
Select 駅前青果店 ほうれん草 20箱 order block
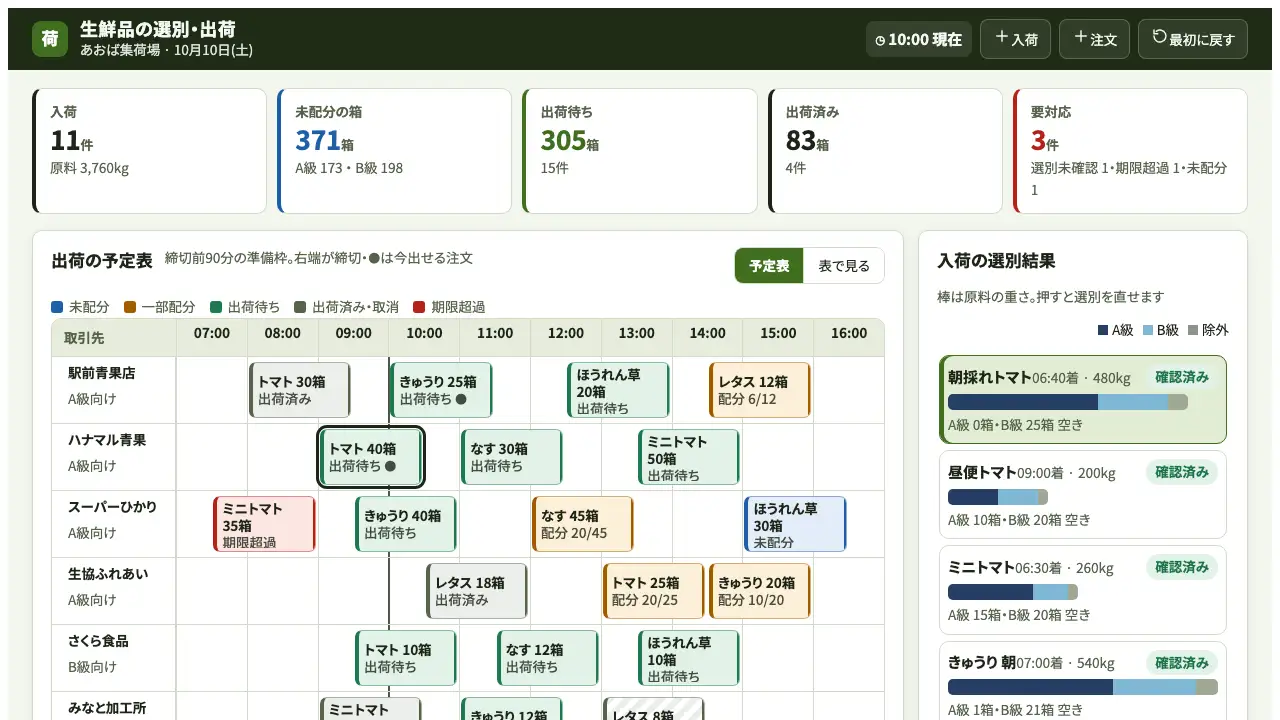[x=618, y=390]
